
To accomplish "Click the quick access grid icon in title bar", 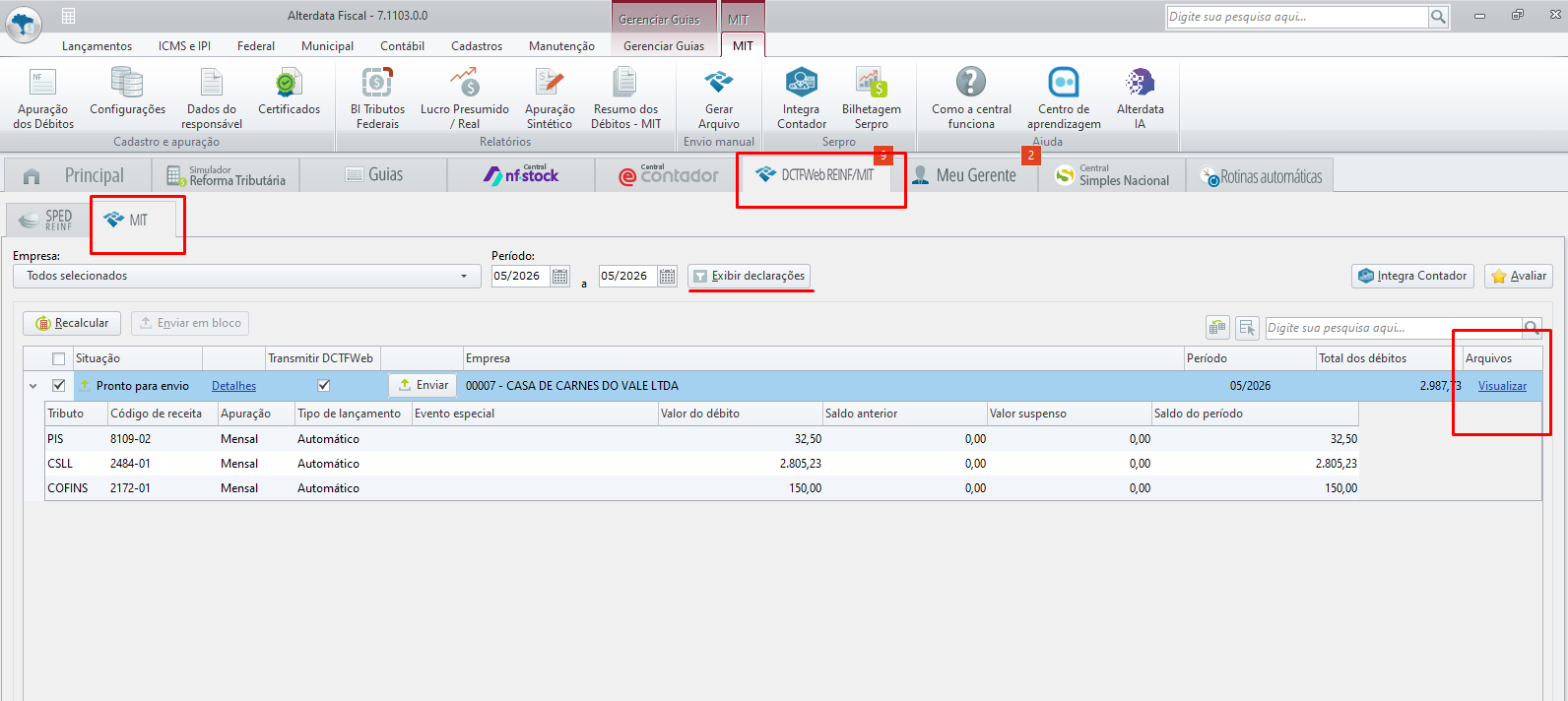I will [68, 16].
